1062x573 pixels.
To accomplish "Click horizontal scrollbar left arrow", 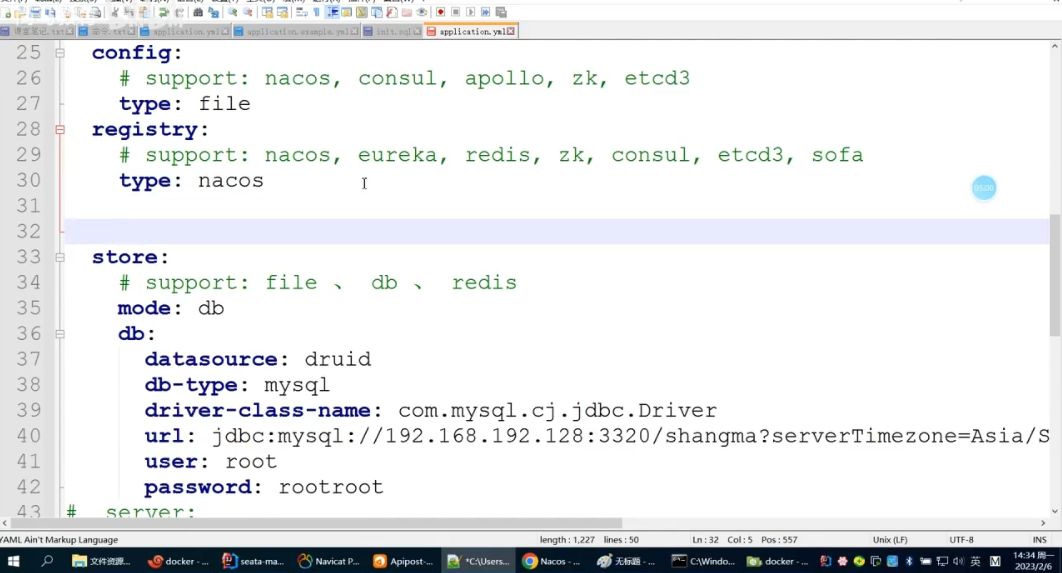I will pos(5,523).
